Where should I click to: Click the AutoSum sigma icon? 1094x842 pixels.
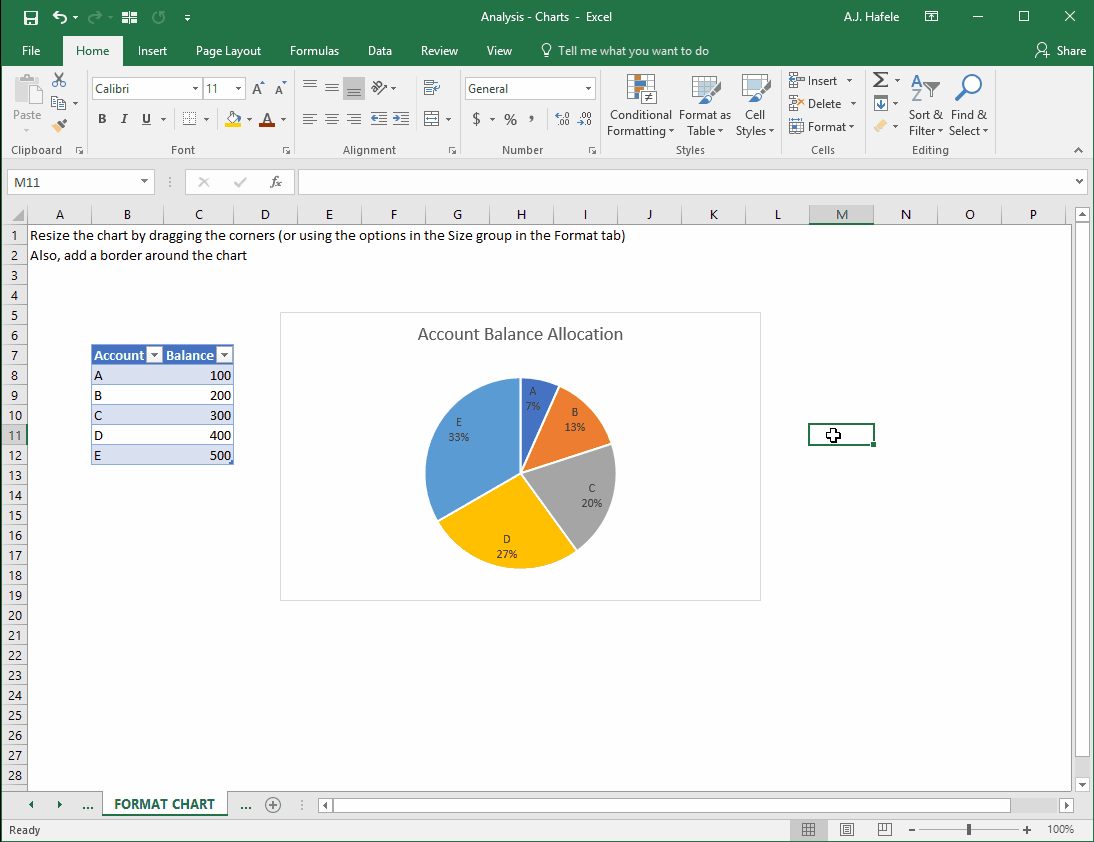881,80
